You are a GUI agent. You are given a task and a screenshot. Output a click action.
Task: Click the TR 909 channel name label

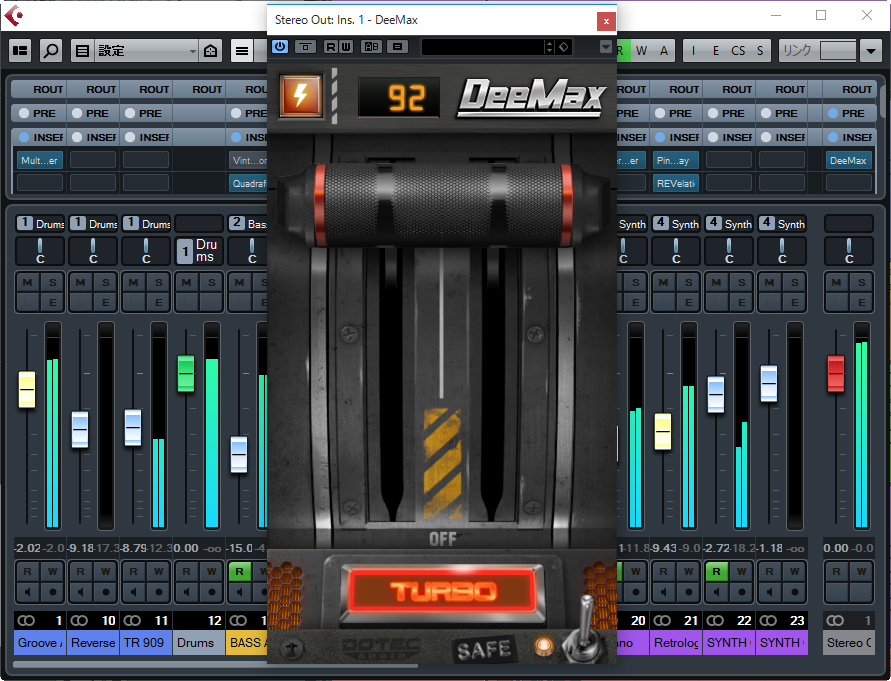pyautogui.click(x=145, y=643)
